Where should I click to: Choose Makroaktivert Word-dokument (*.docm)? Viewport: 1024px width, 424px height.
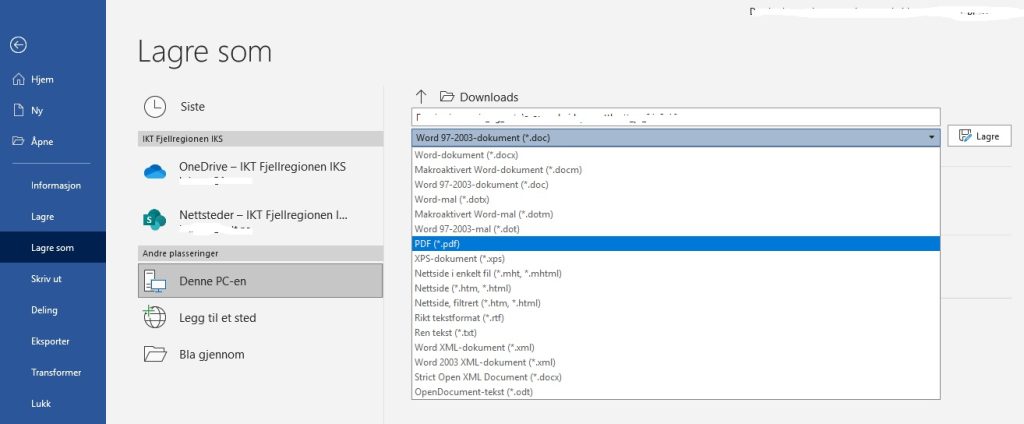pyautogui.click(x=676, y=170)
